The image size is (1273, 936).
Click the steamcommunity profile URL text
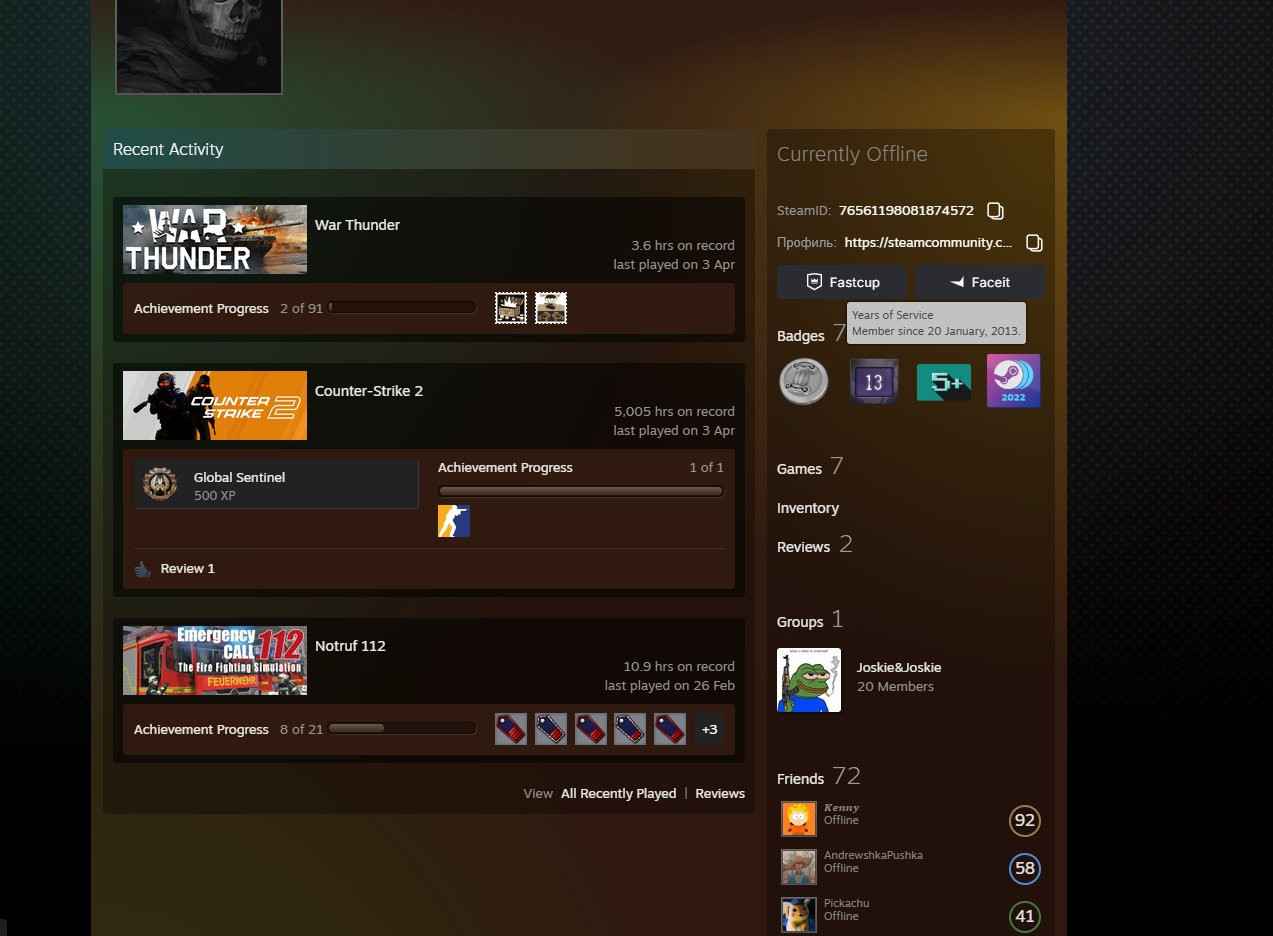click(928, 242)
